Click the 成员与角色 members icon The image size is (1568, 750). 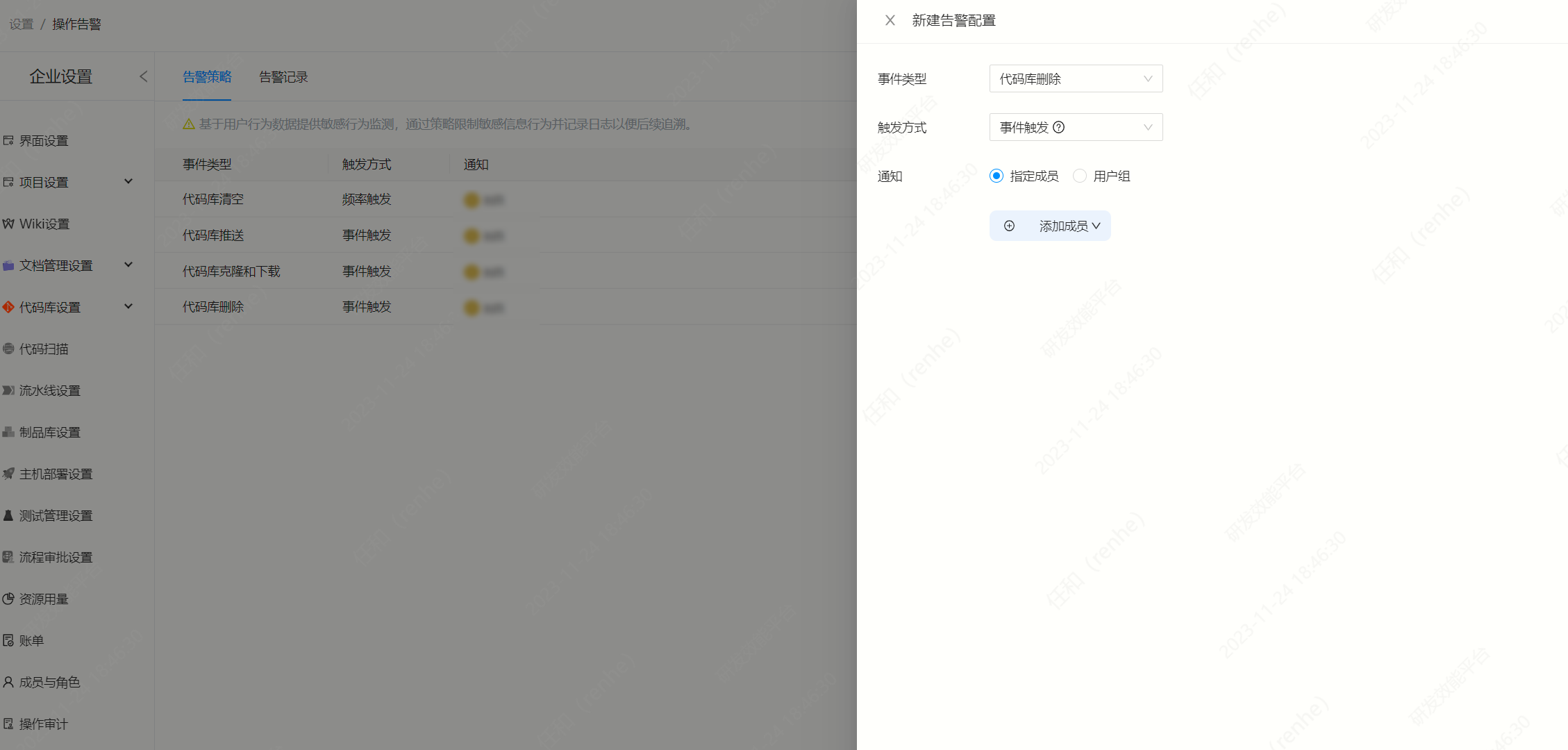(9, 682)
